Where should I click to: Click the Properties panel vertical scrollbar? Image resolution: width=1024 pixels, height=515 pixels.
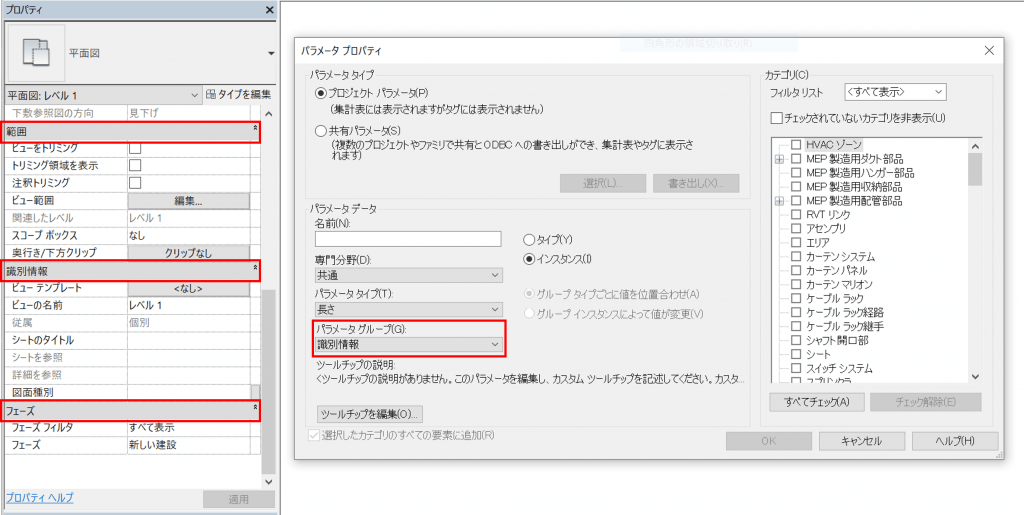click(x=268, y=383)
